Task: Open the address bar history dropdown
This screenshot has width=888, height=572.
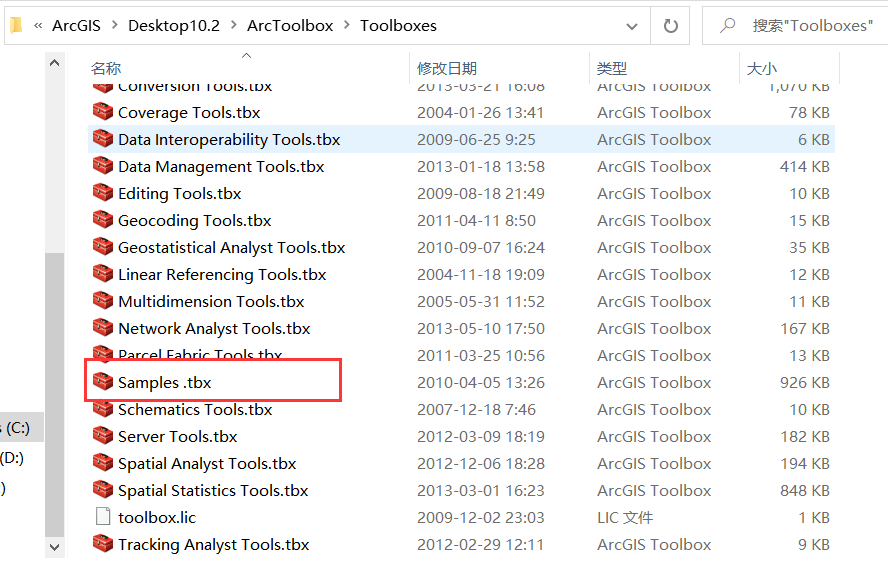Action: (632, 26)
